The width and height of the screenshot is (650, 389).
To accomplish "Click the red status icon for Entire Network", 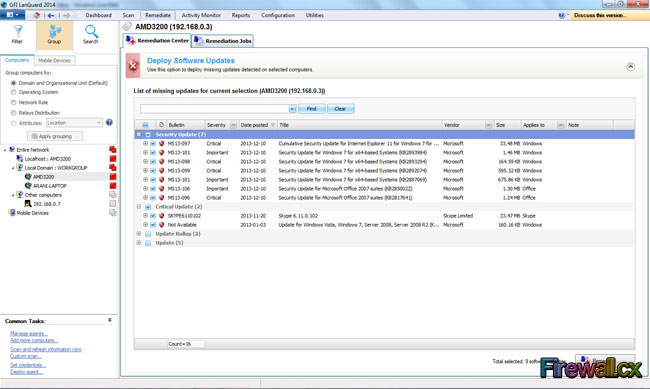I will tap(113, 149).
